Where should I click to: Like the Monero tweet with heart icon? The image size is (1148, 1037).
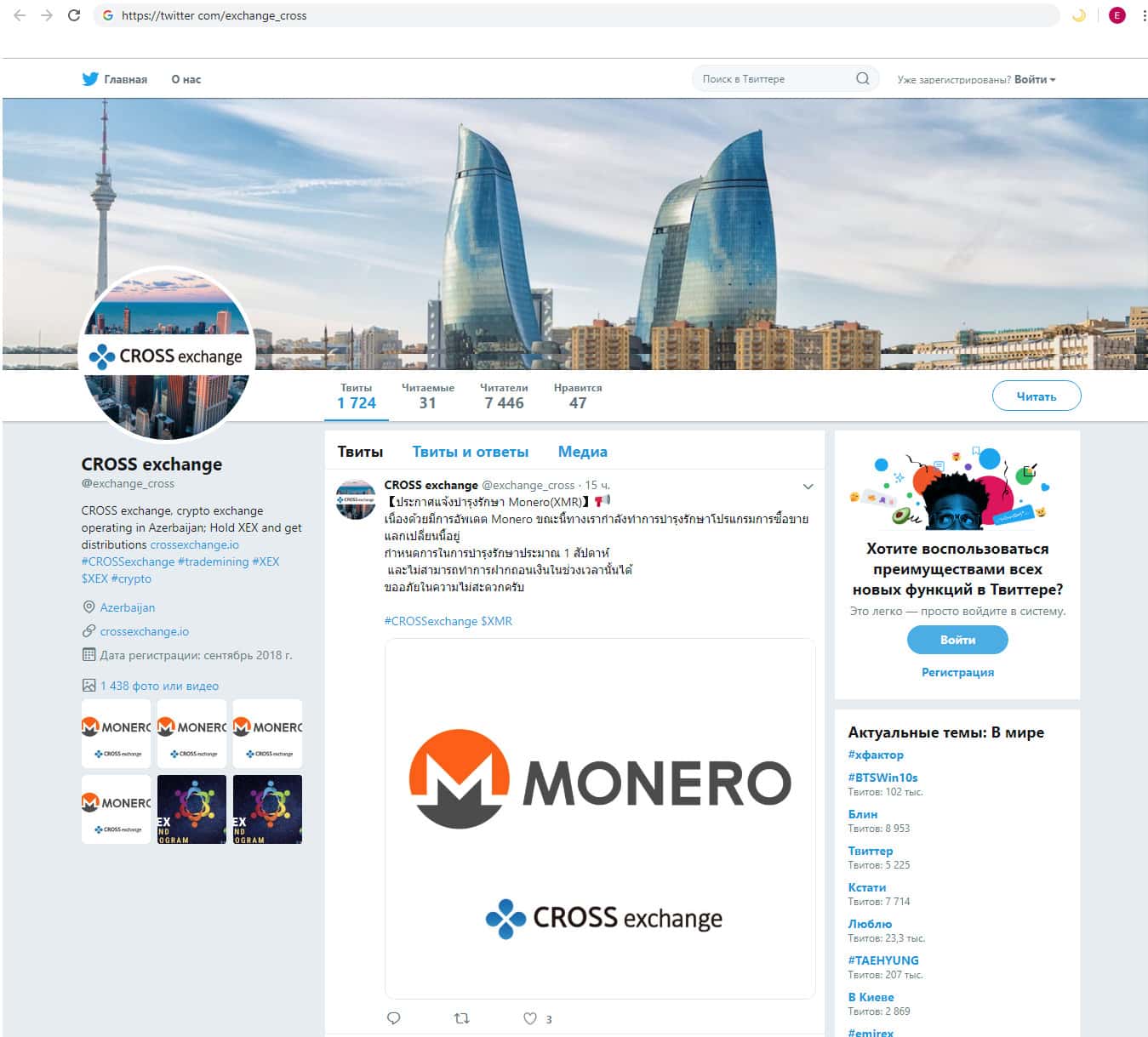tap(530, 1017)
